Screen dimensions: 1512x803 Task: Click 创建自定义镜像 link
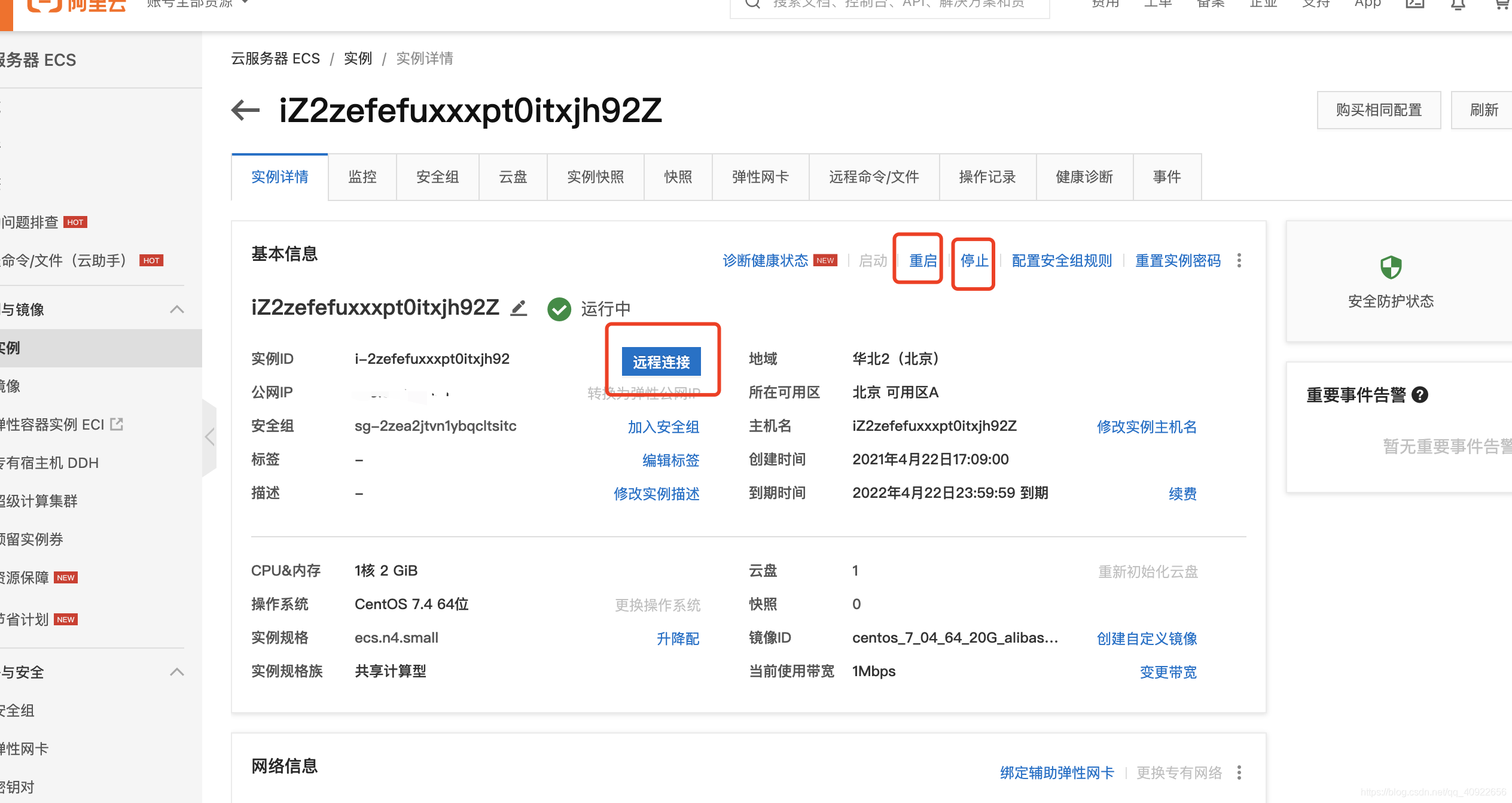click(1147, 638)
